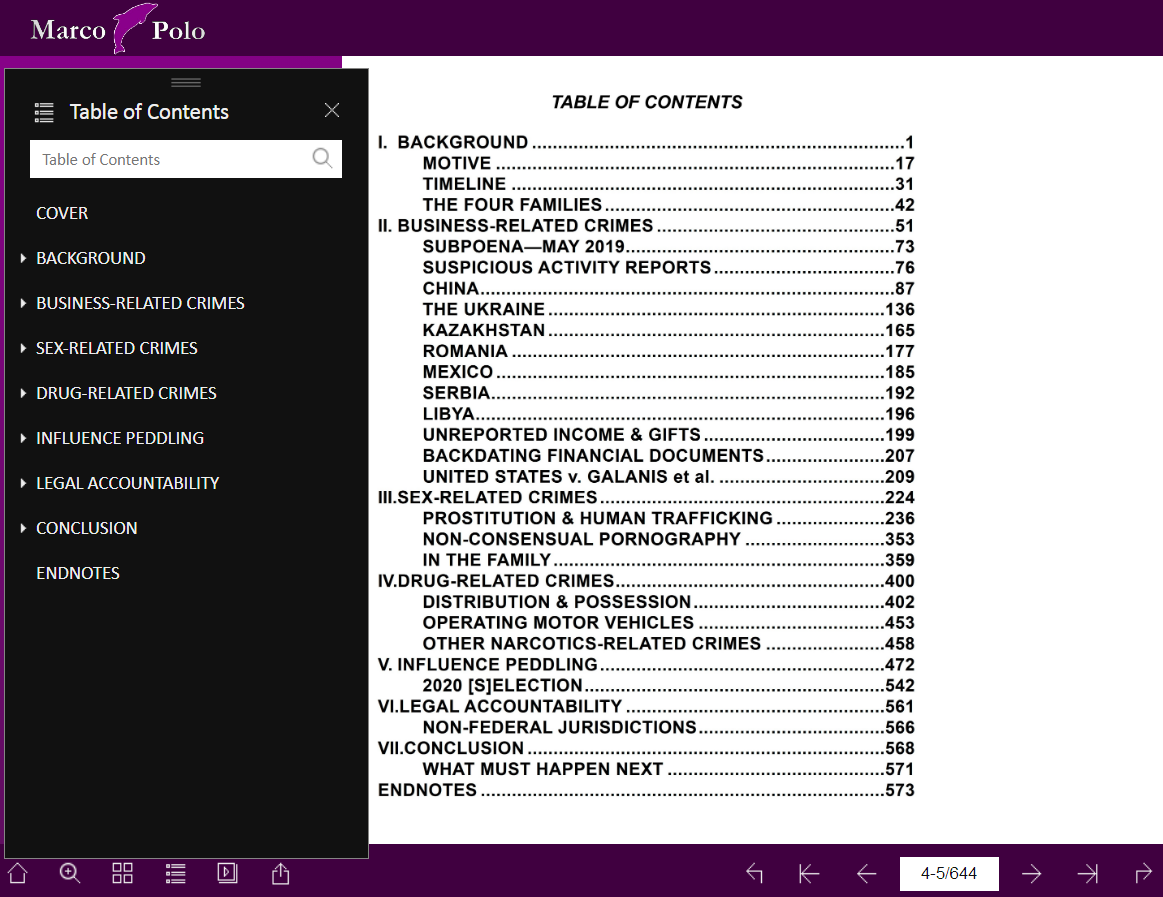Click MEXICO page entry
Viewport: 1163px width, 897px height.
pos(668,372)
